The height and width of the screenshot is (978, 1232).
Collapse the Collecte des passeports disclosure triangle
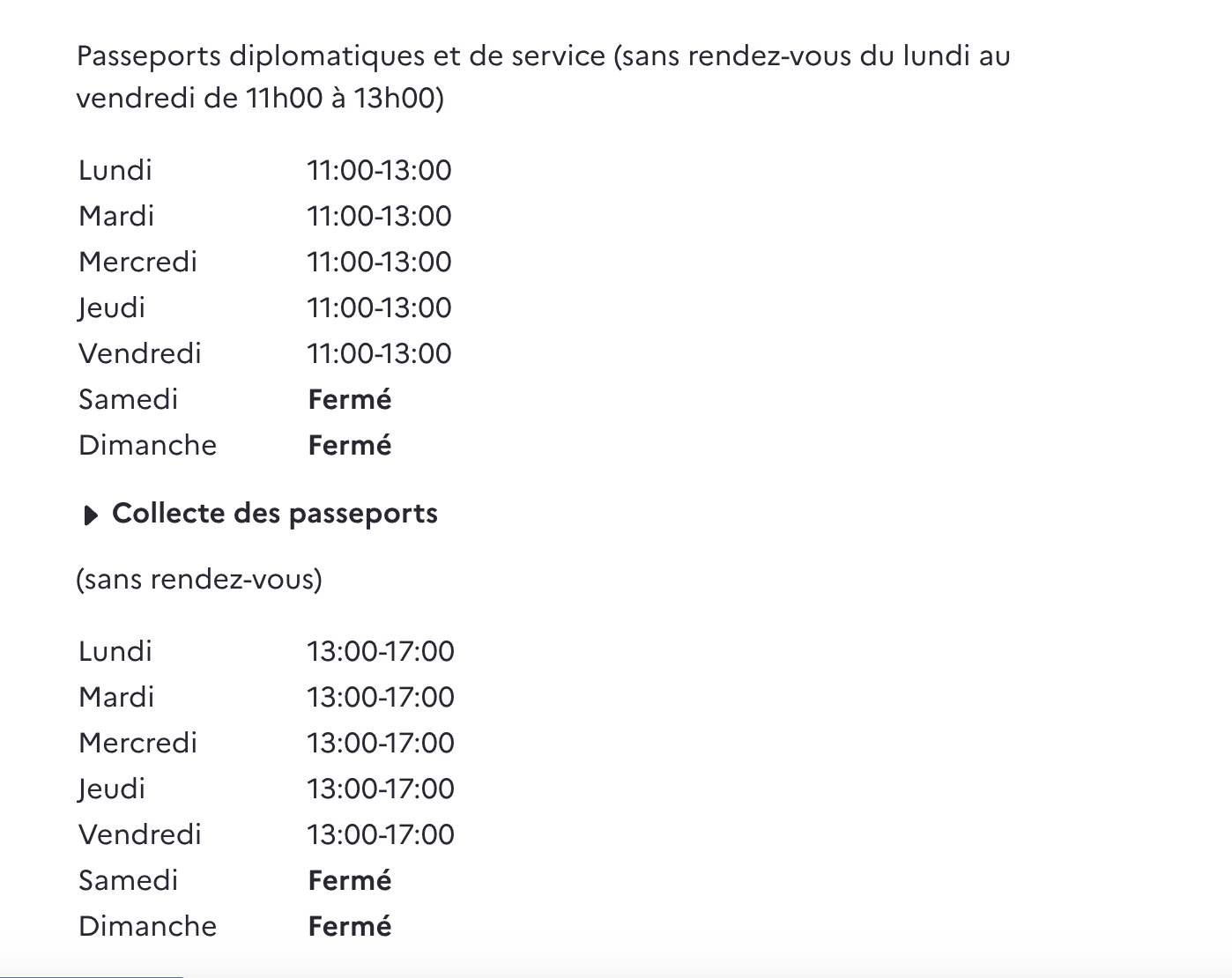pyautogui.click(x=90, y=515)
